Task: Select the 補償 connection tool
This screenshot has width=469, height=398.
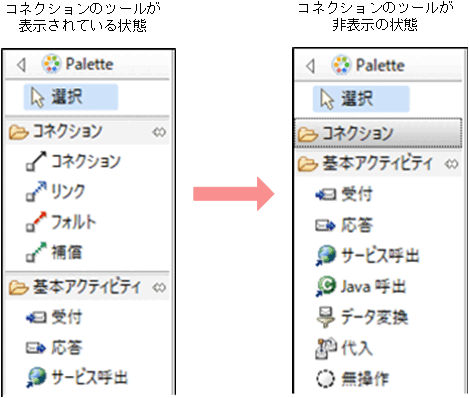Action: click(54, 252)
